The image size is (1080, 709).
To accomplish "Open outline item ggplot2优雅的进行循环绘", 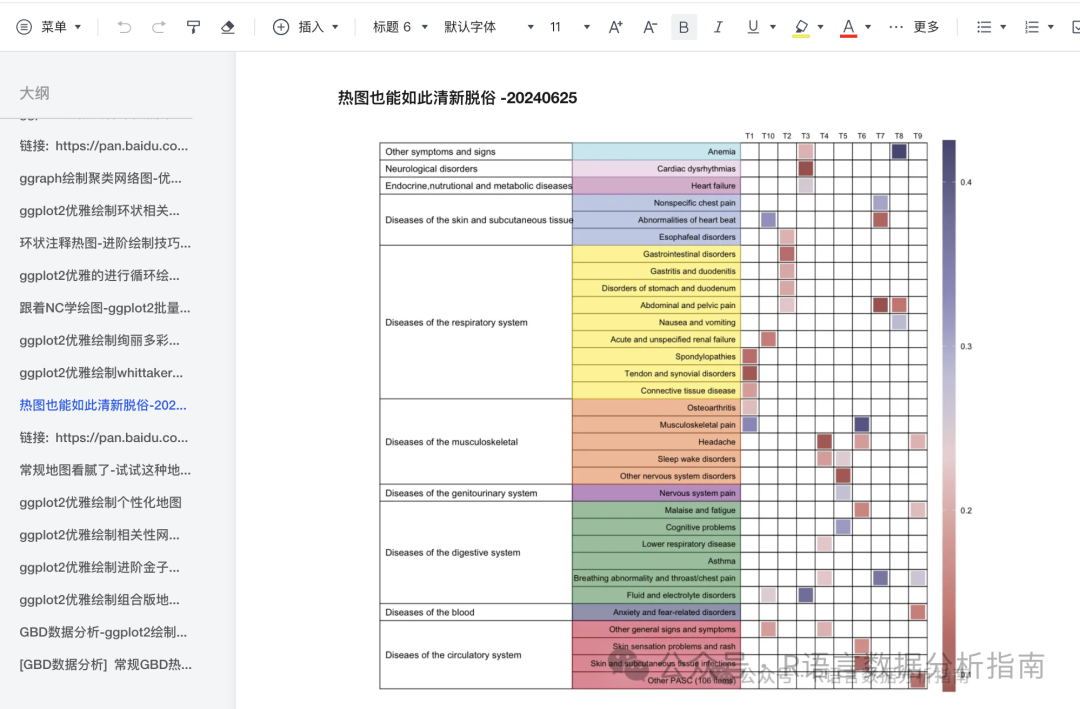I will 100,276.
